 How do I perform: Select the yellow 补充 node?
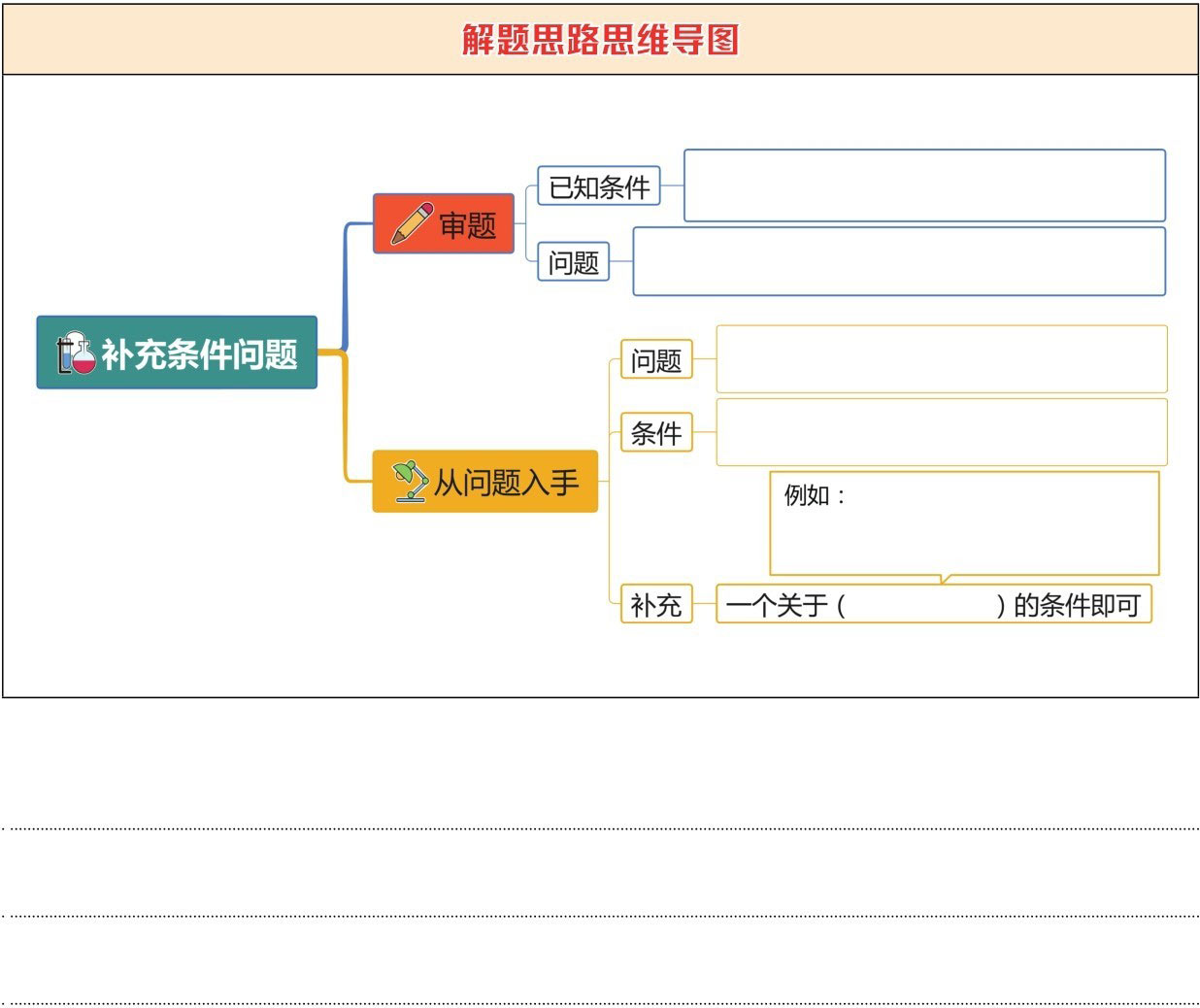656,605
